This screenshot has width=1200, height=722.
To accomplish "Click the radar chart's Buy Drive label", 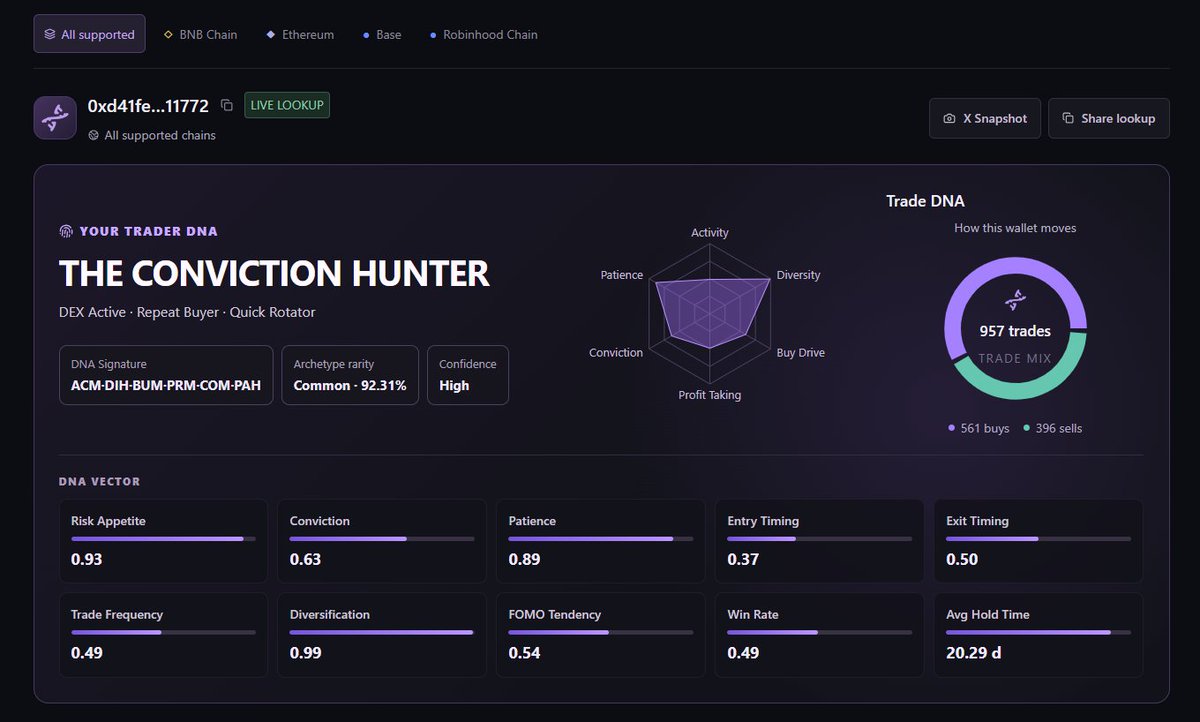I will pyautogui.click(x=801, y=352).
